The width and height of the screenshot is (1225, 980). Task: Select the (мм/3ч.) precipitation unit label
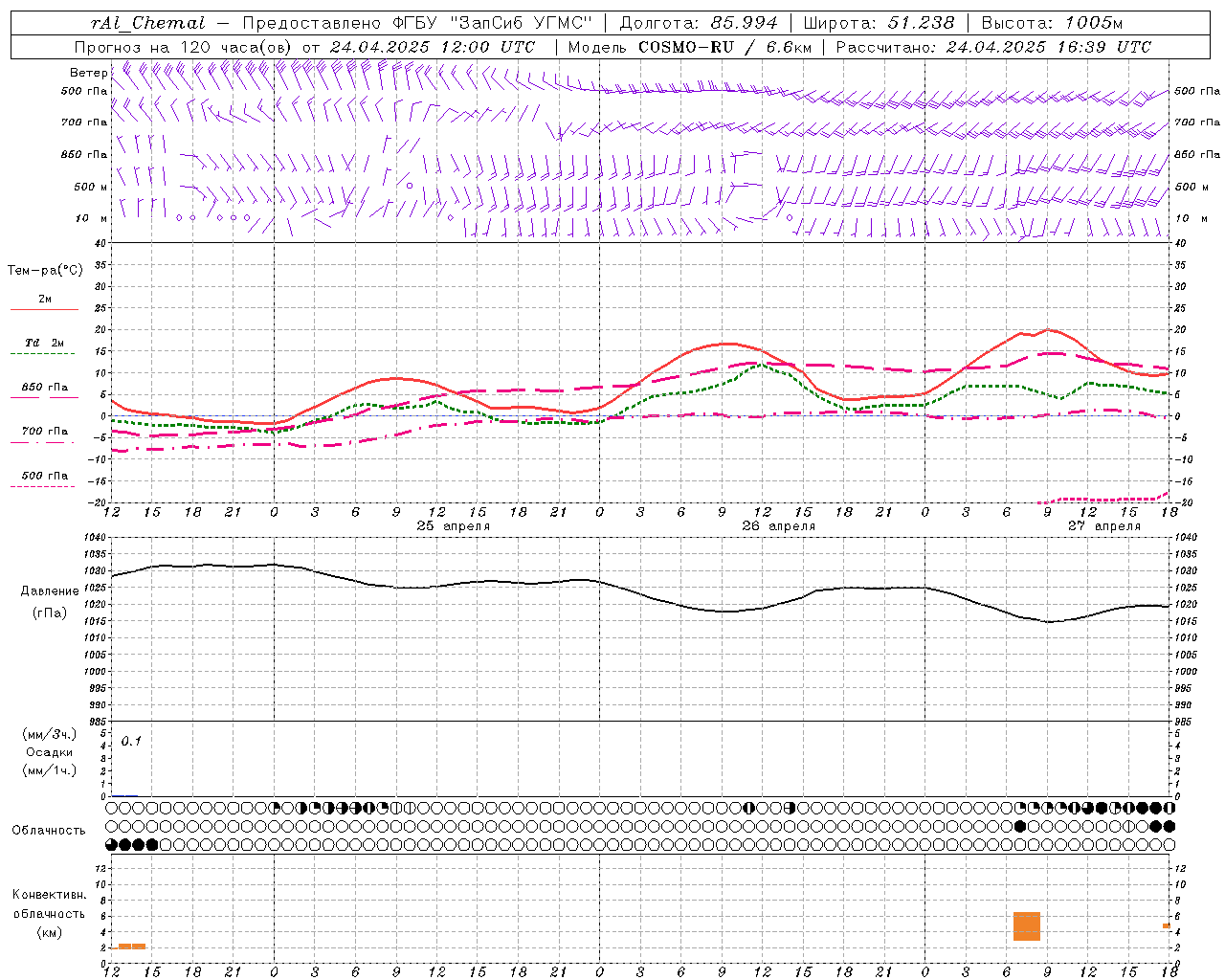pos(50,735)
